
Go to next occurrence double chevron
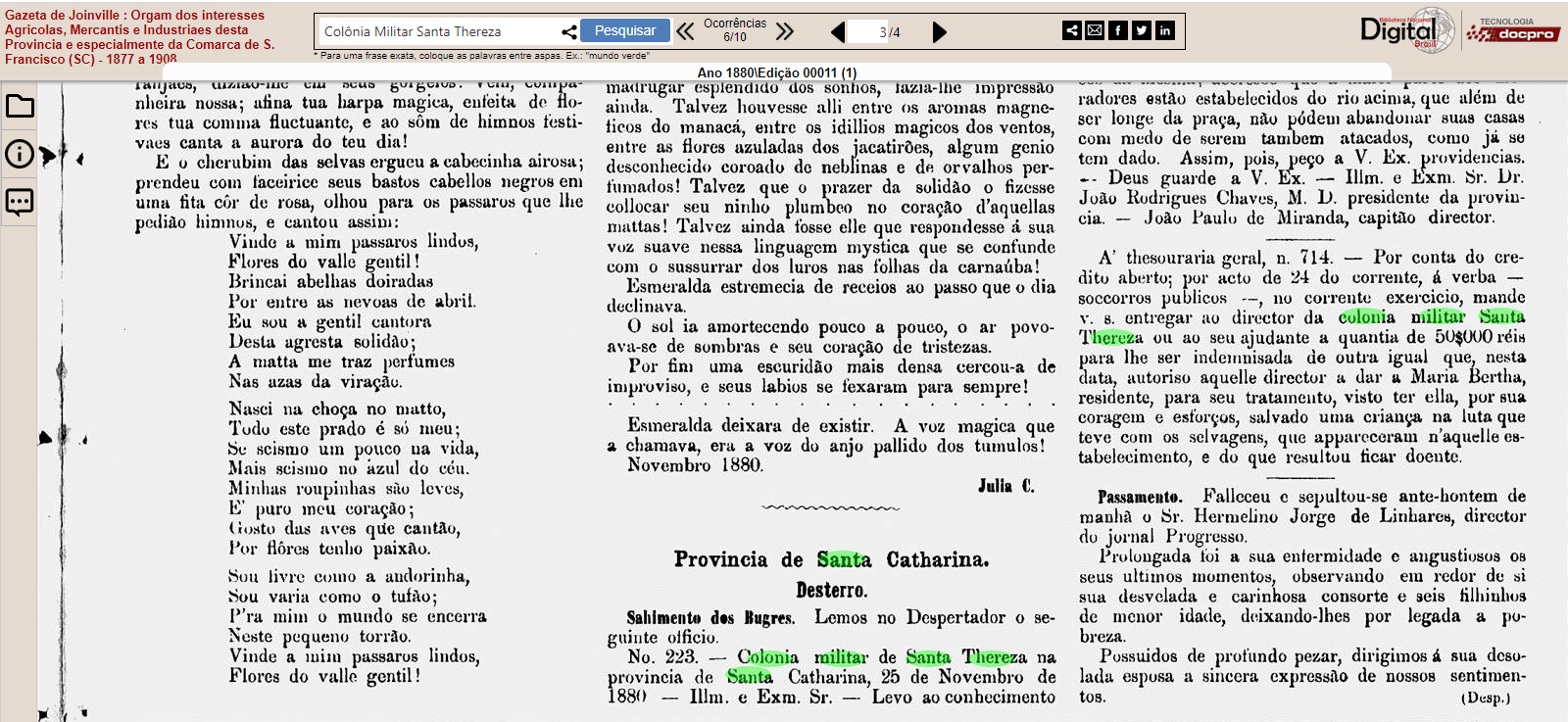[784, 31]
